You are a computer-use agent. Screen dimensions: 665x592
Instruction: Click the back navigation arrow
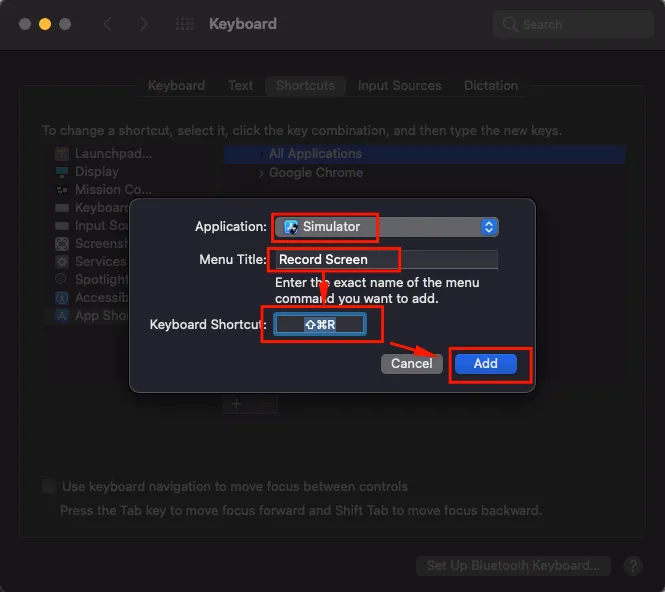(108, 24)
